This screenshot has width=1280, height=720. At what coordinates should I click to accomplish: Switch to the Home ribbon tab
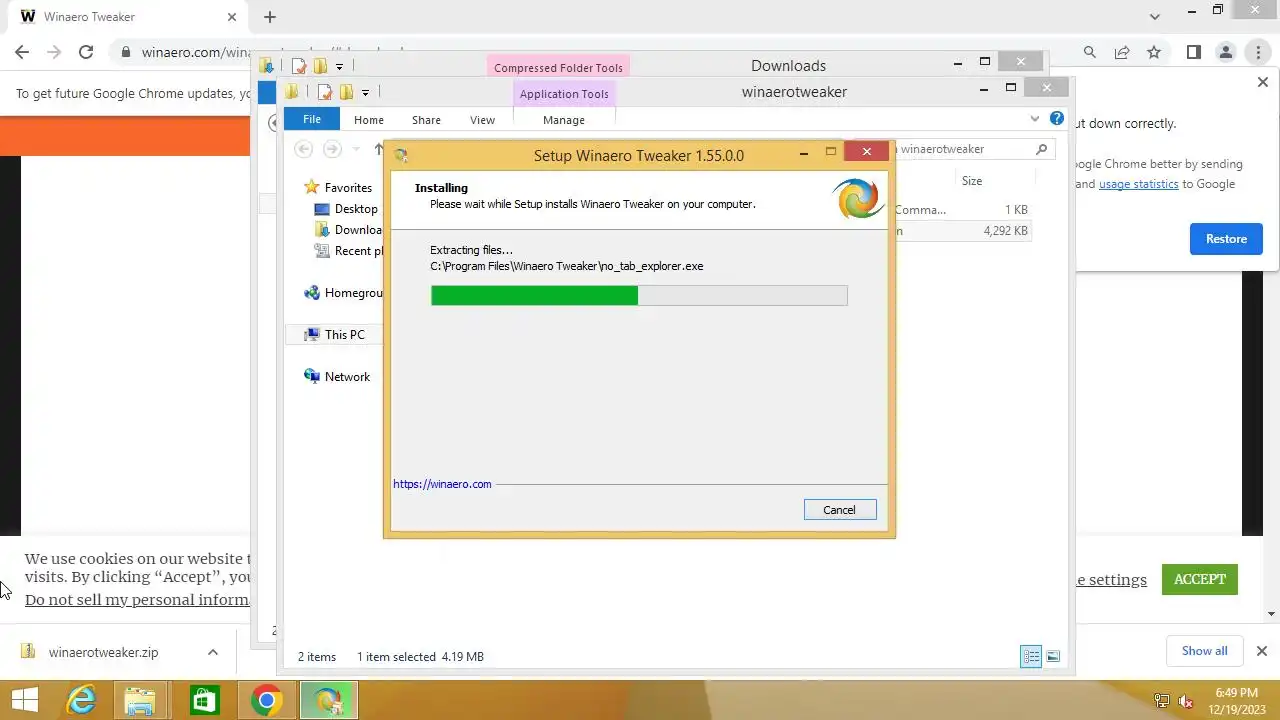(369, 120)
